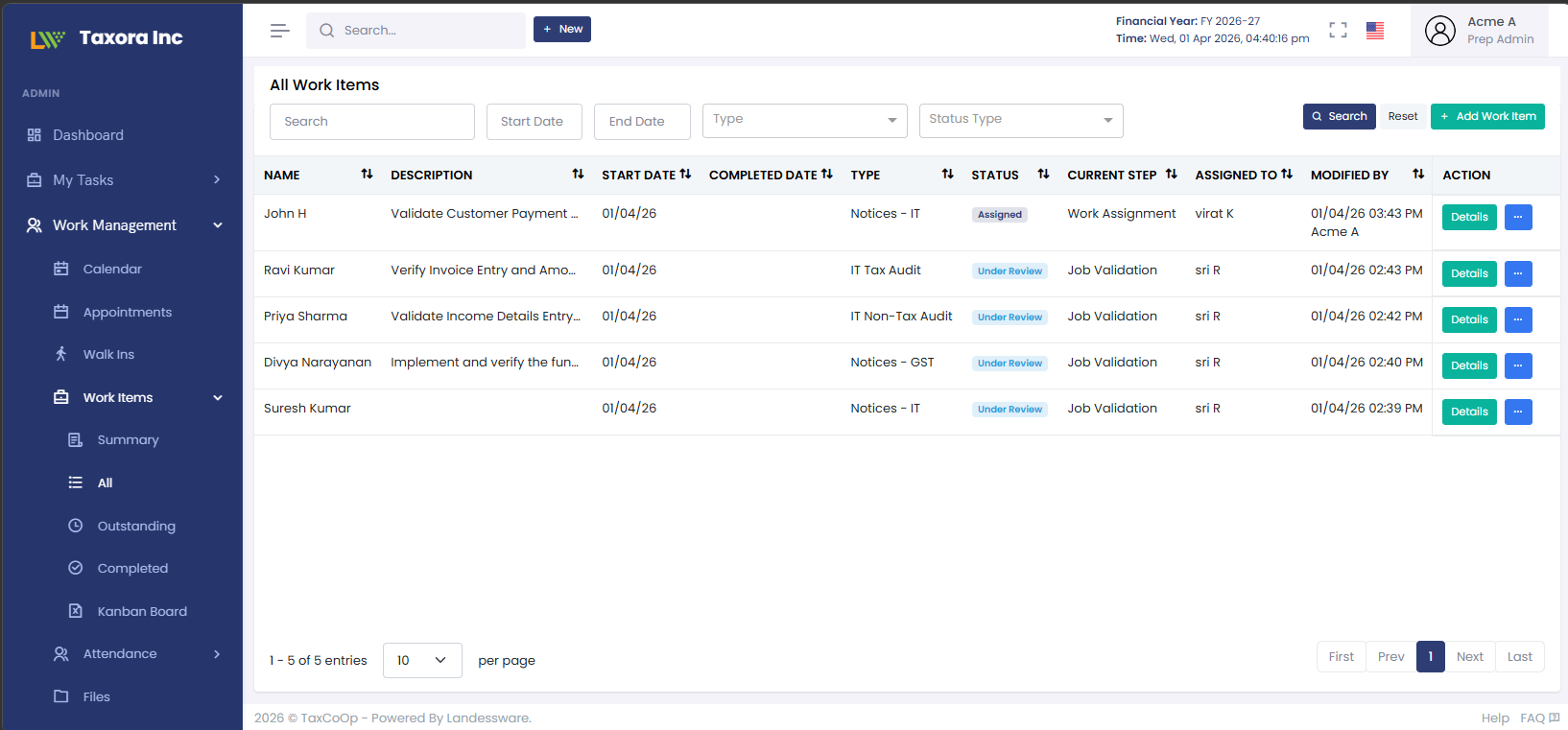Open more actions for John H row
1568x730 pixels.
click(x=1518, y=217)
